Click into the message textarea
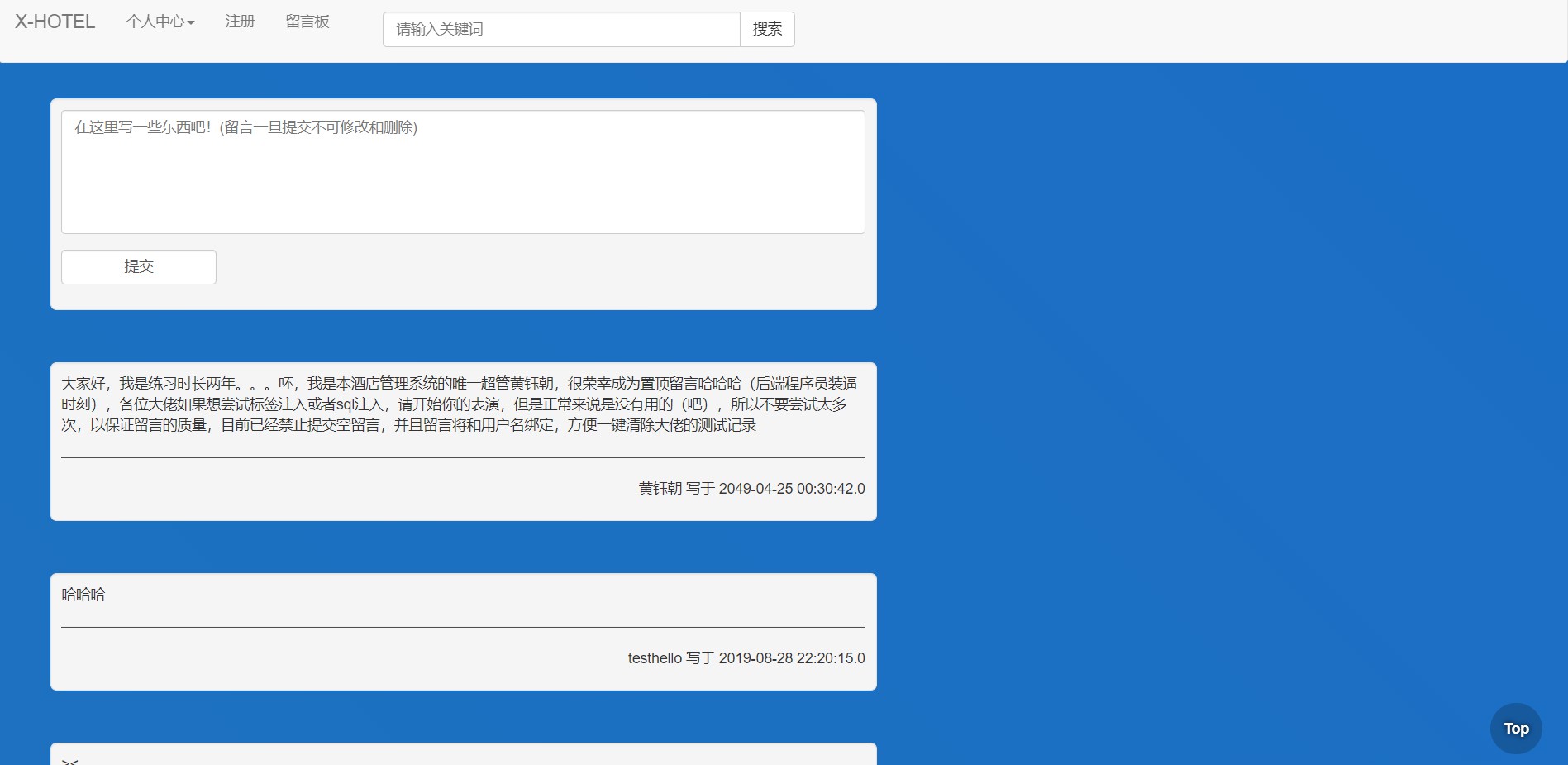The width and height of the screenshot is (1568, 765). pos(463,172)
